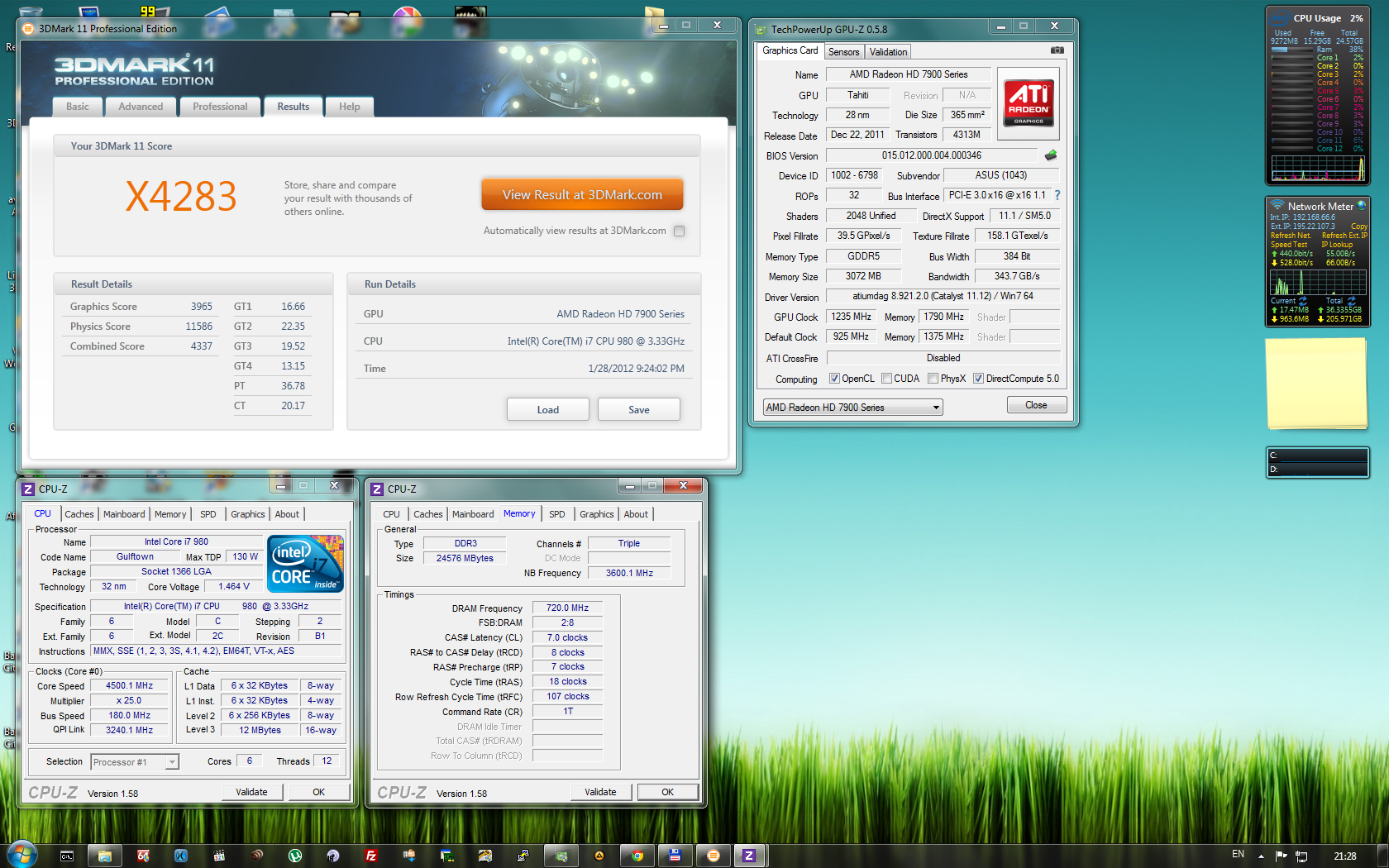
Task: Reset the Current traffic counter refresh icon
Action: pos(1303,301)
